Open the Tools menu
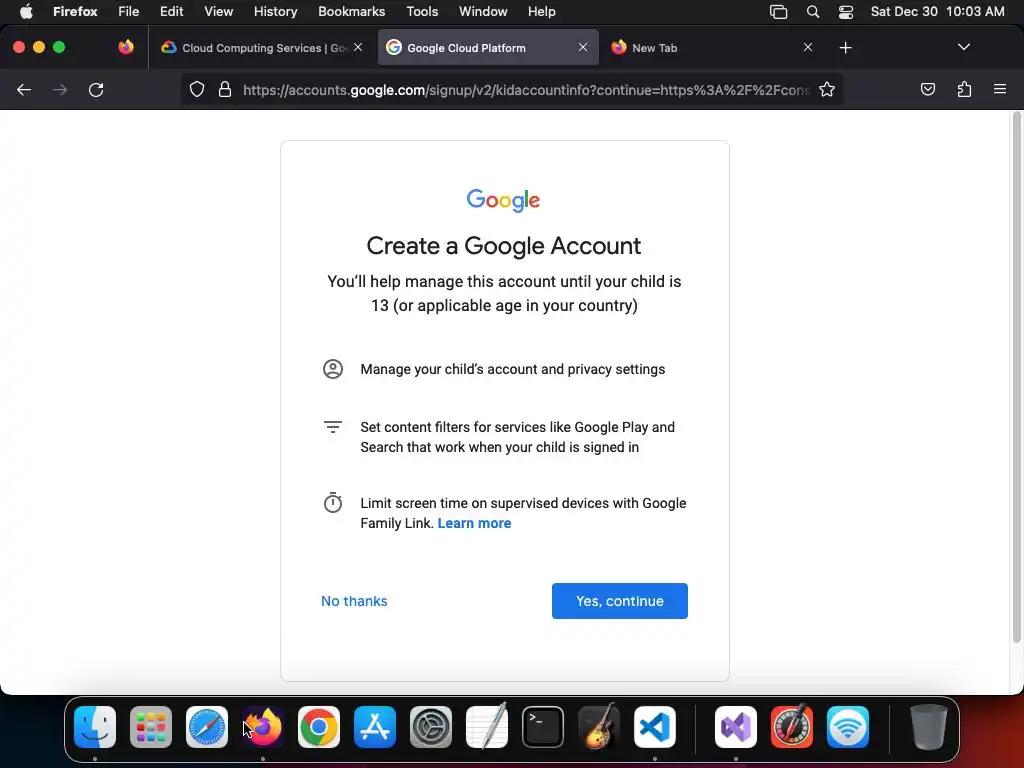Screen dimensions: 1024x768 [x=422, y=11]
